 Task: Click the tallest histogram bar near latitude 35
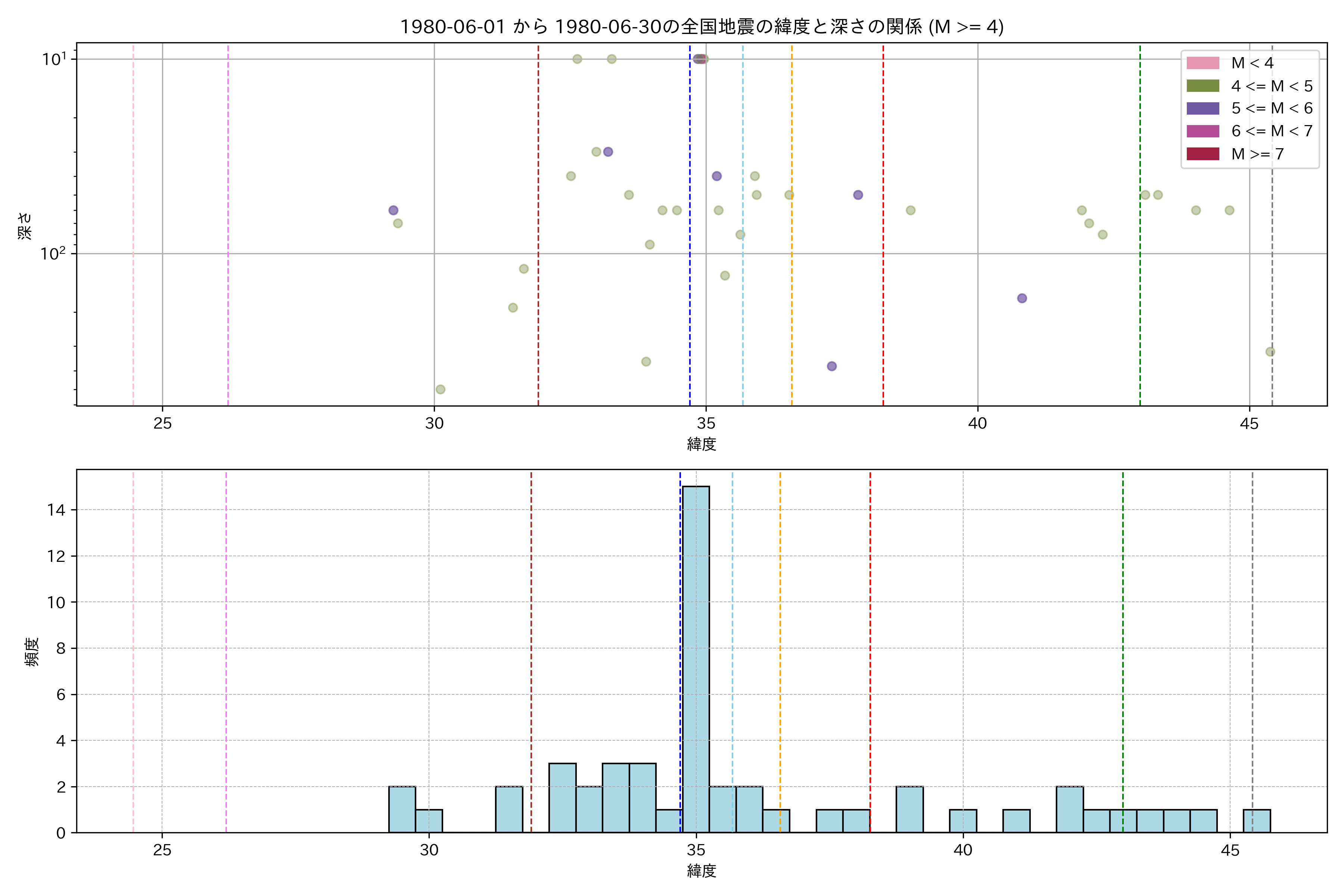coord(696,657)
